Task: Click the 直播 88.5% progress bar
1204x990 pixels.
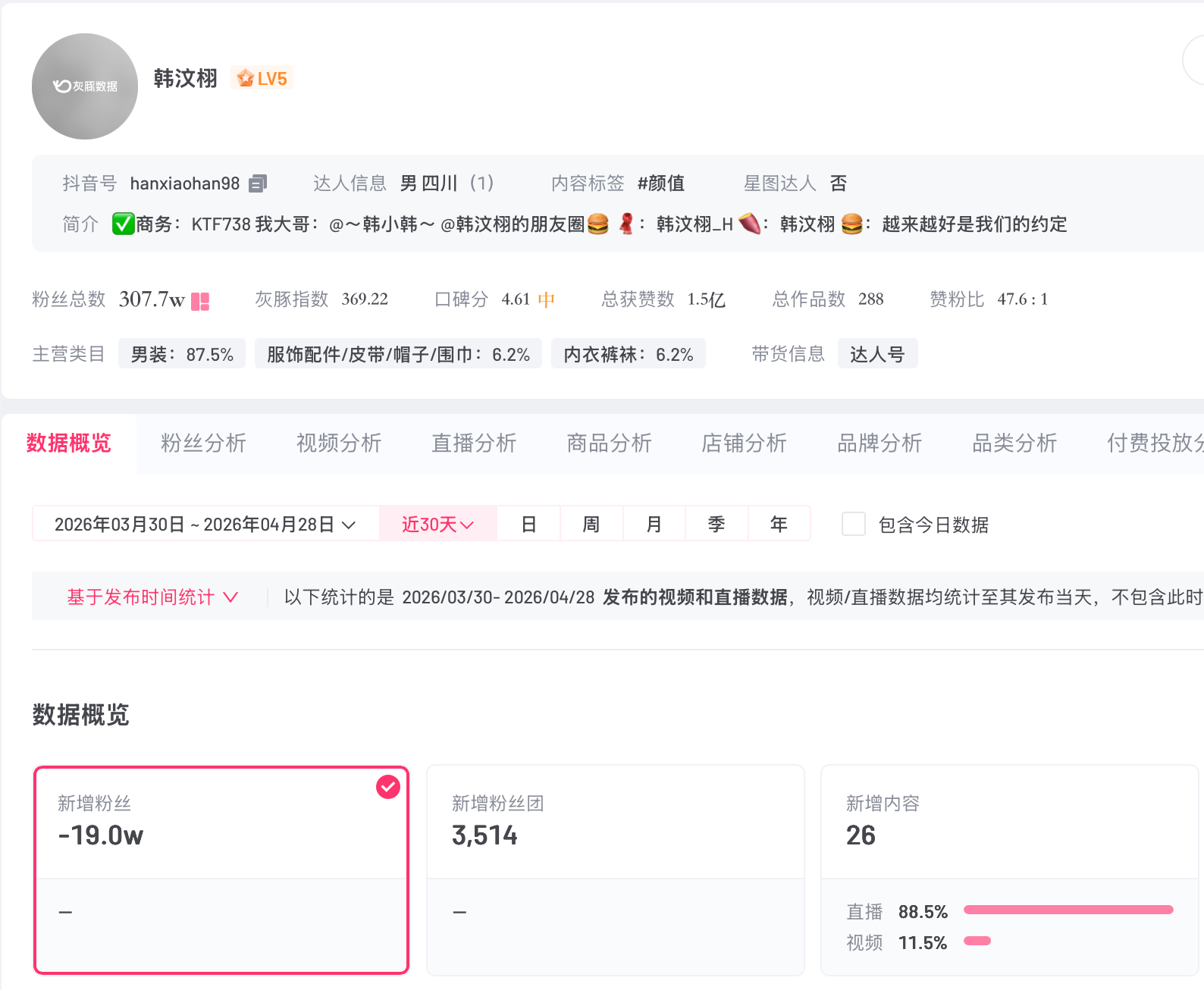Action: tap(1068, 910)
